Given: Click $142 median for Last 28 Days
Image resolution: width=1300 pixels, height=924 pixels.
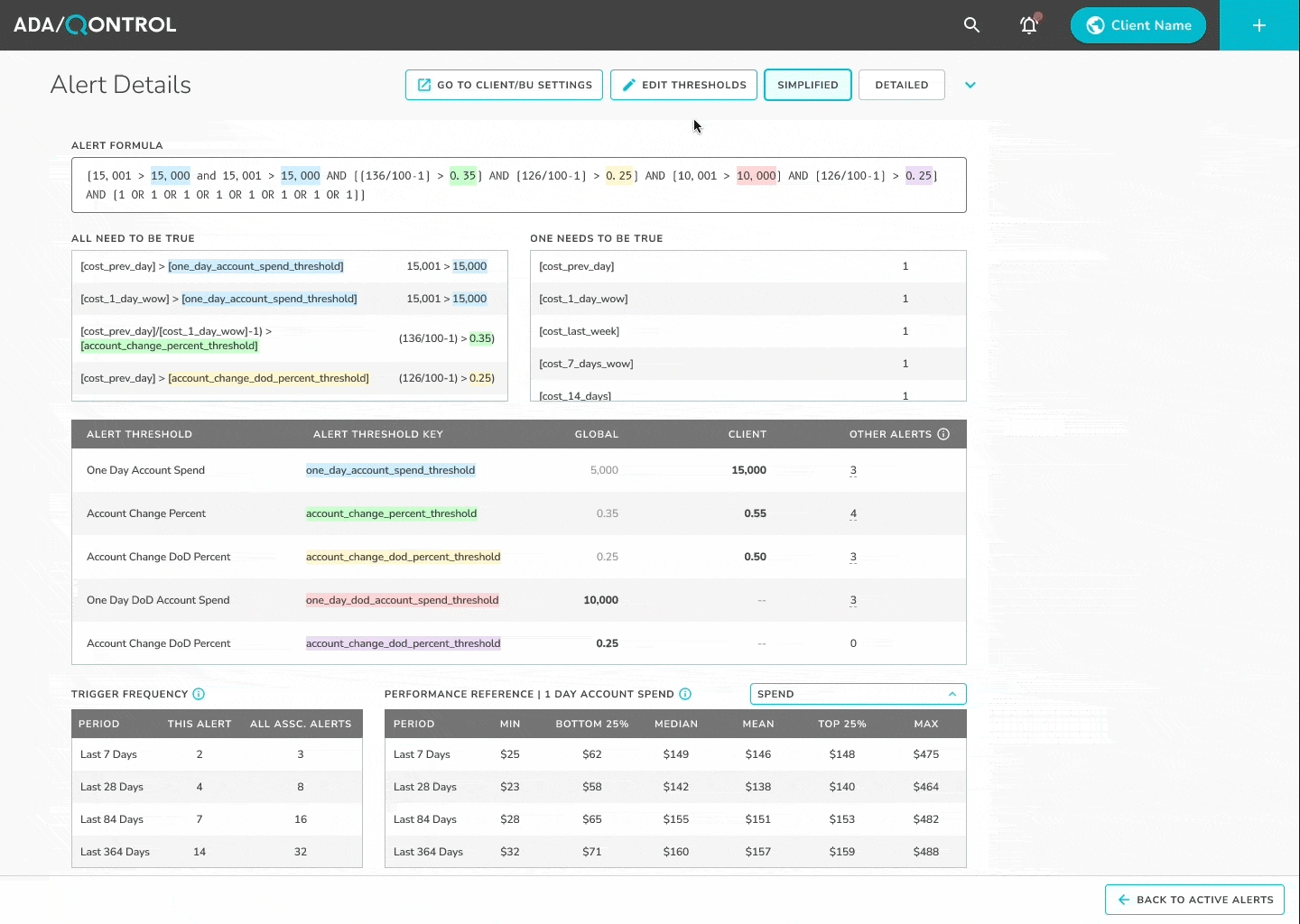Looking at the screenshot, I should coord(675,787).
